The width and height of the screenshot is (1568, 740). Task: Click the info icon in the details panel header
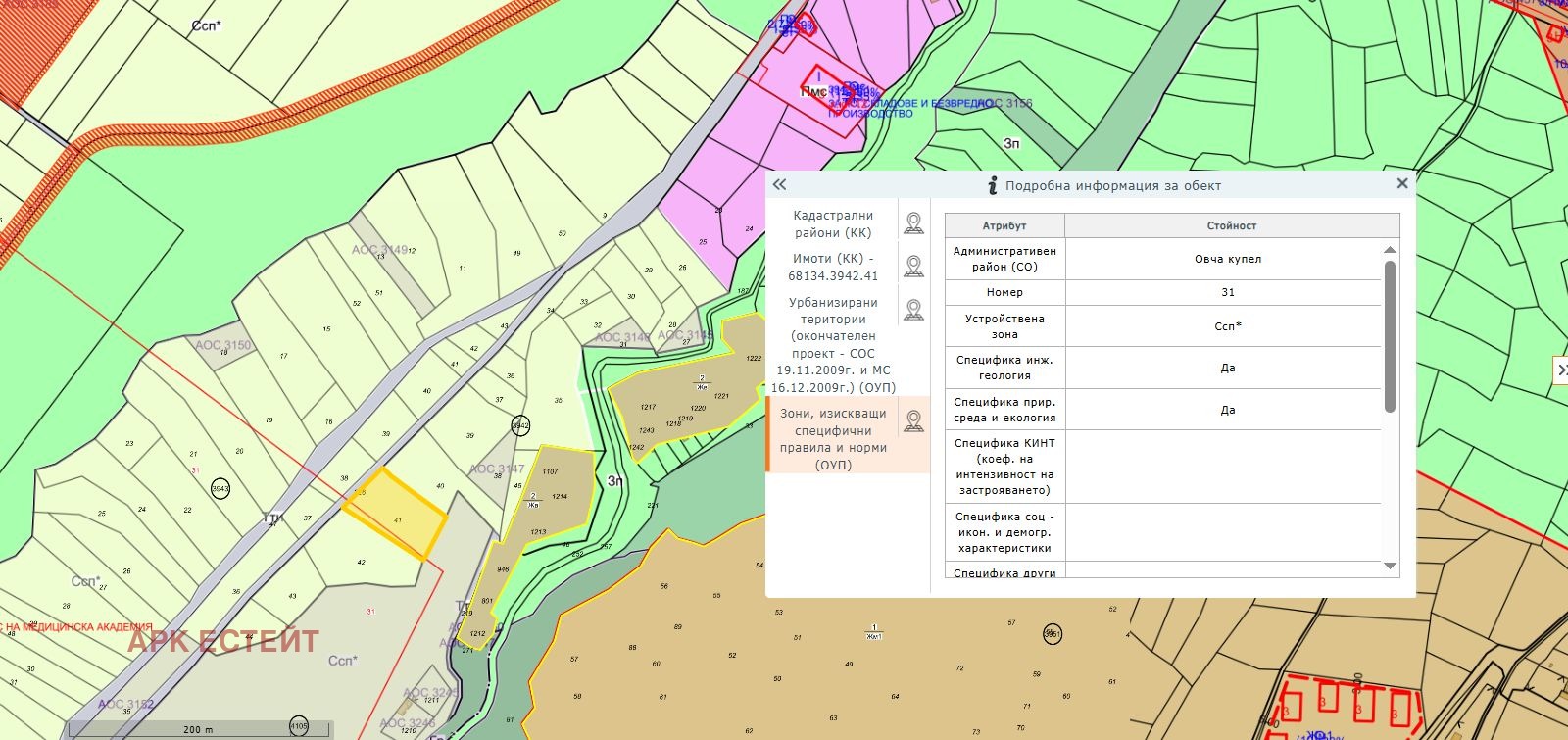click(x=992, y=185)
